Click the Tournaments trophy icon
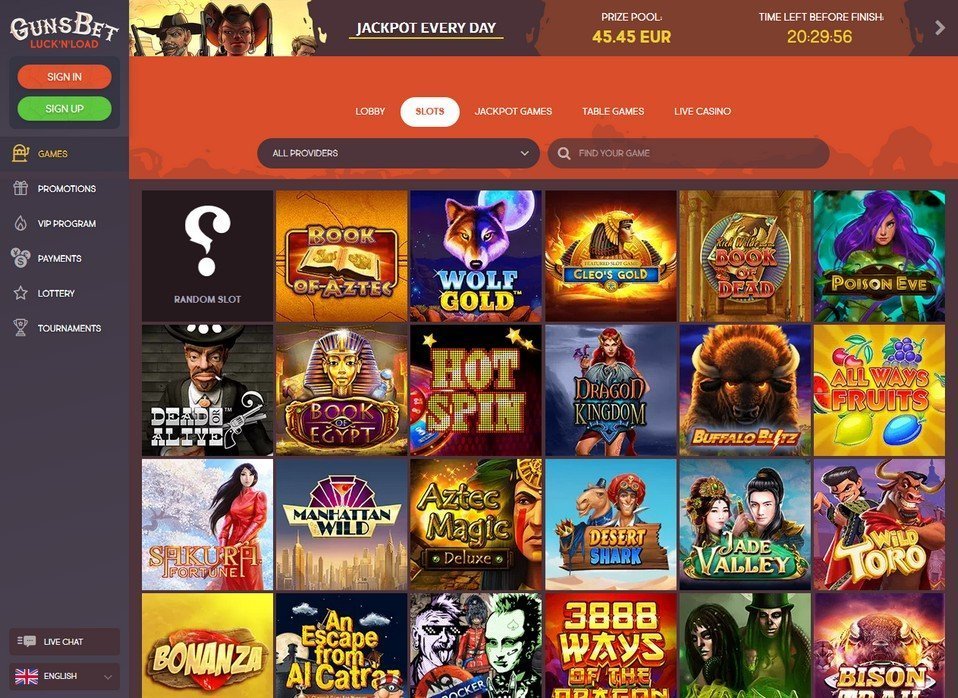This screenshot has width=958, height=698. (x=21, y=328)
